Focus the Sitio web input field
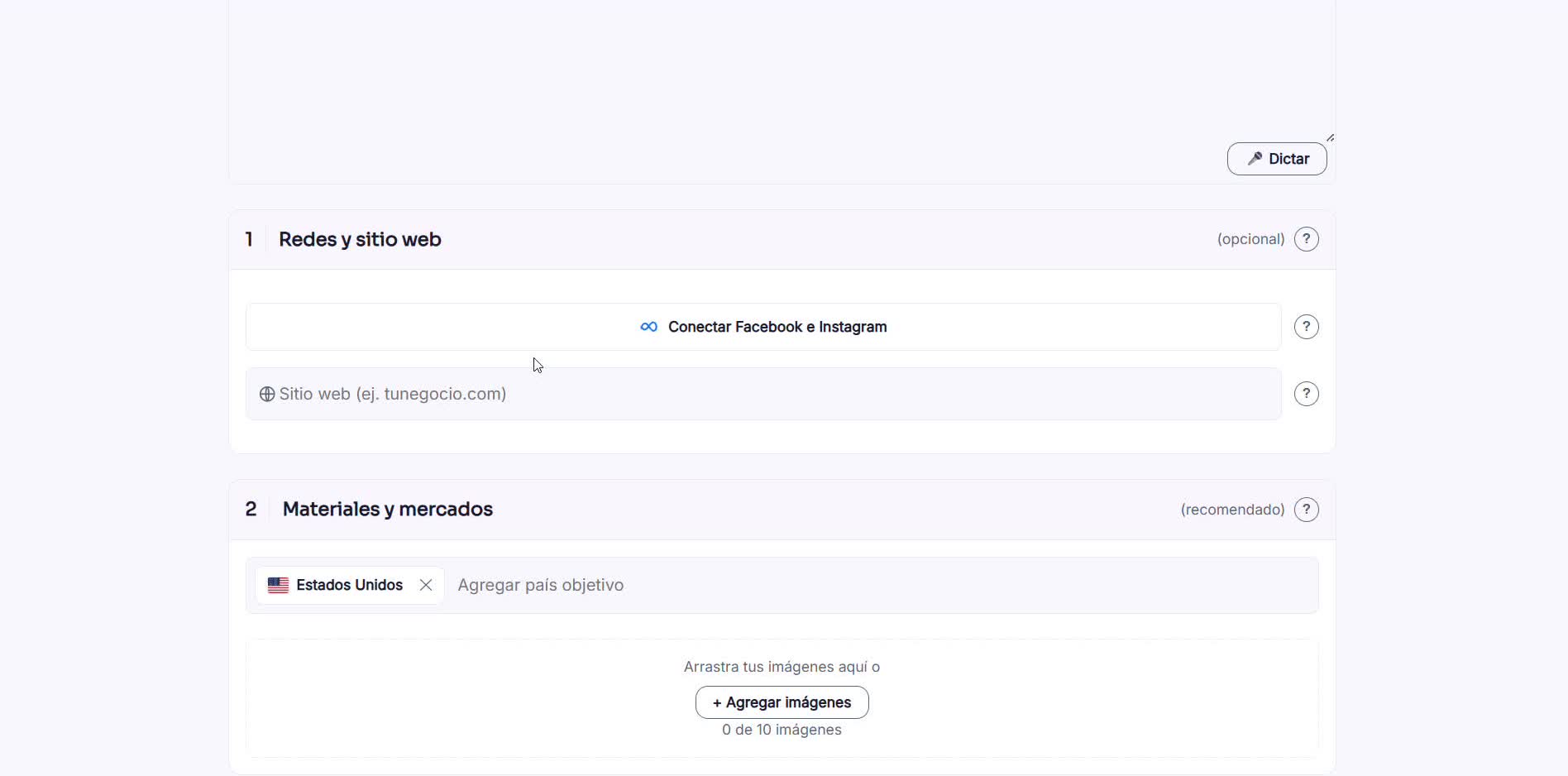1568x776 pixels. point(763,394)
